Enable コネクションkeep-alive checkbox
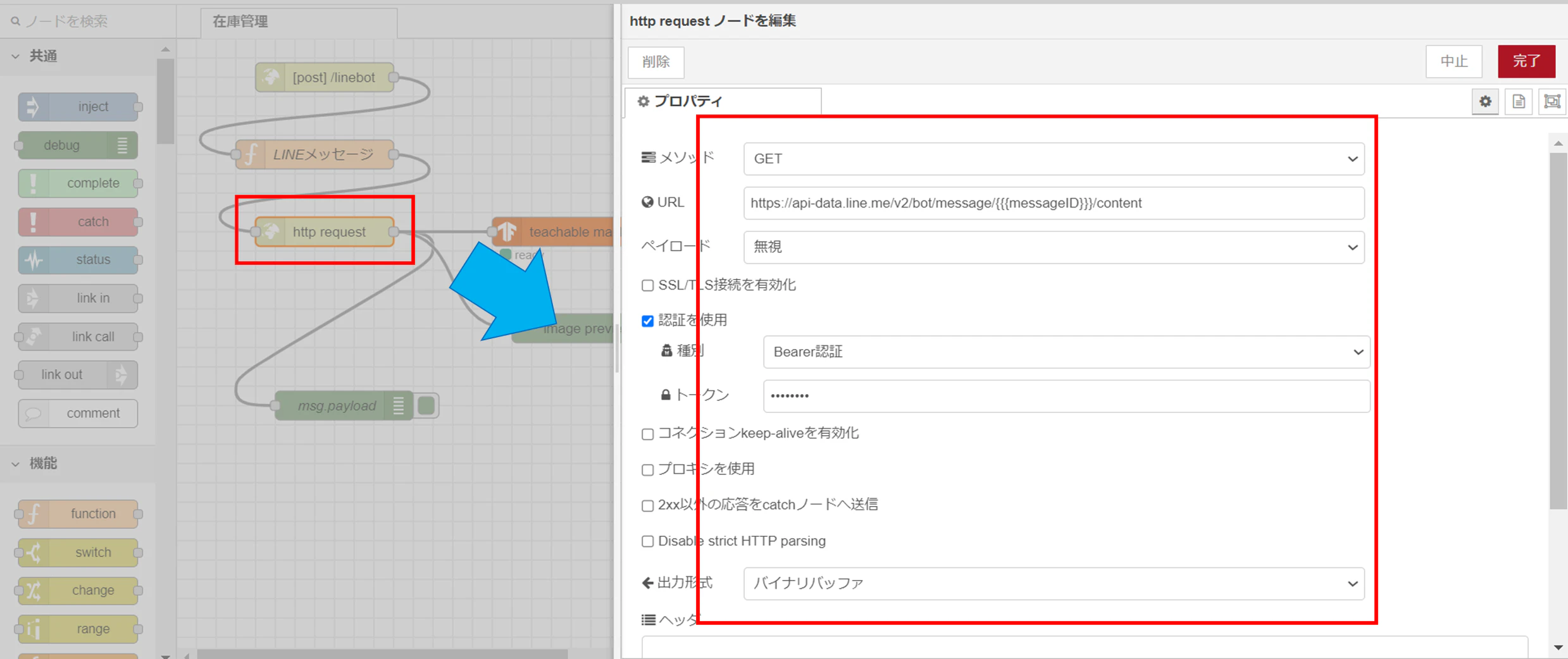 [647, 434]
